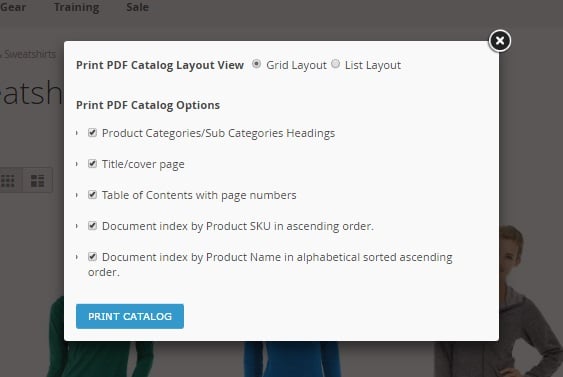Uncheck Product Categories/Sub Categories Headings

coord(92,133)
